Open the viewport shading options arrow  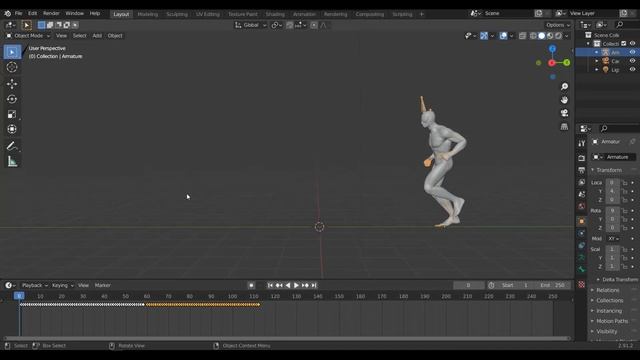567,36
